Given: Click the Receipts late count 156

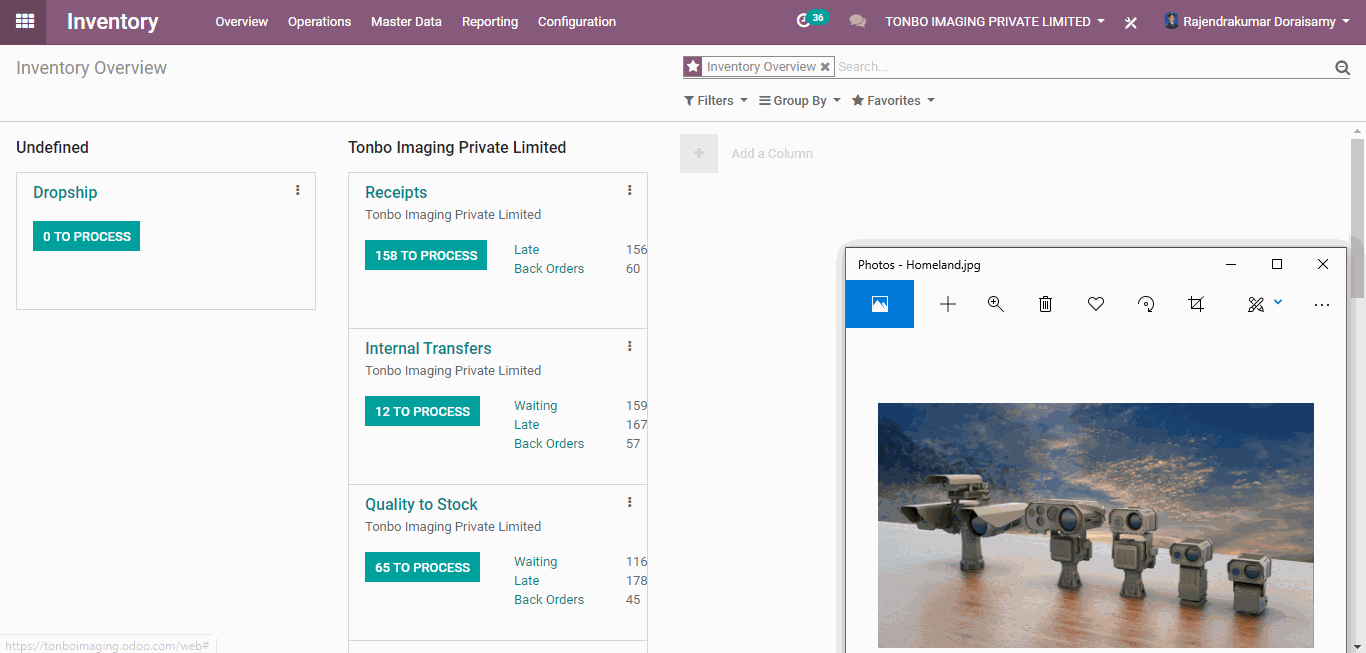Looking at the screenshot, I should [x=636, y=250].
